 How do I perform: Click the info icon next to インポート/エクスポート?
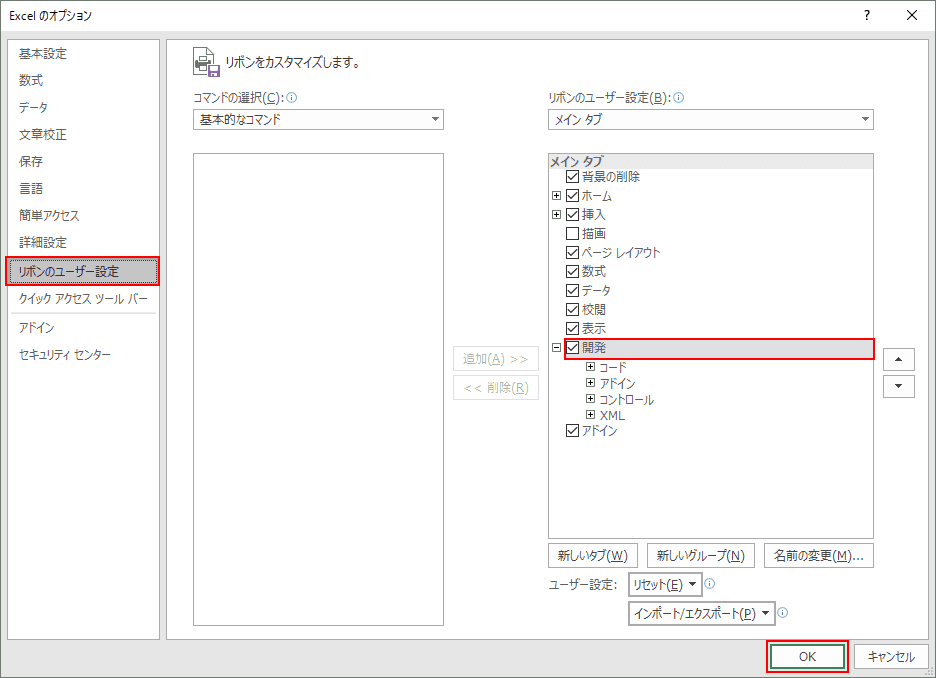783,612
